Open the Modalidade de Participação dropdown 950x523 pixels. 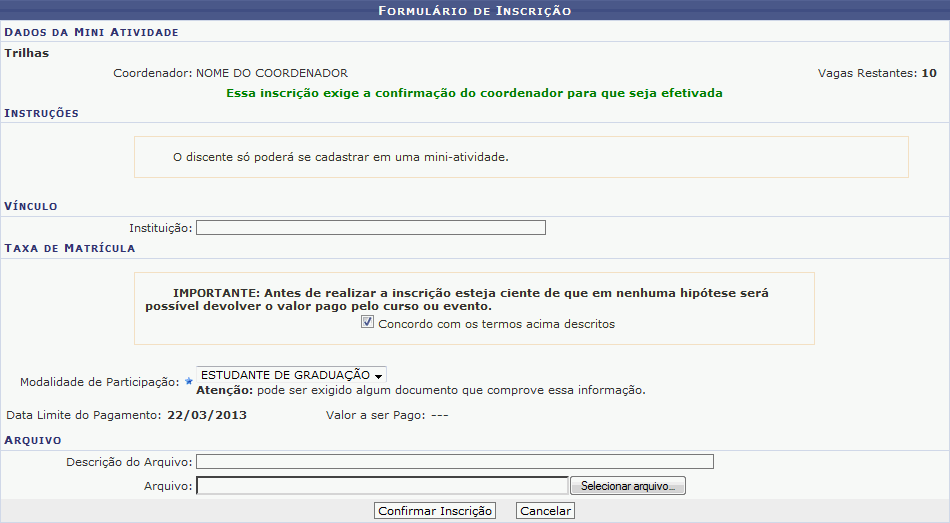291,375
